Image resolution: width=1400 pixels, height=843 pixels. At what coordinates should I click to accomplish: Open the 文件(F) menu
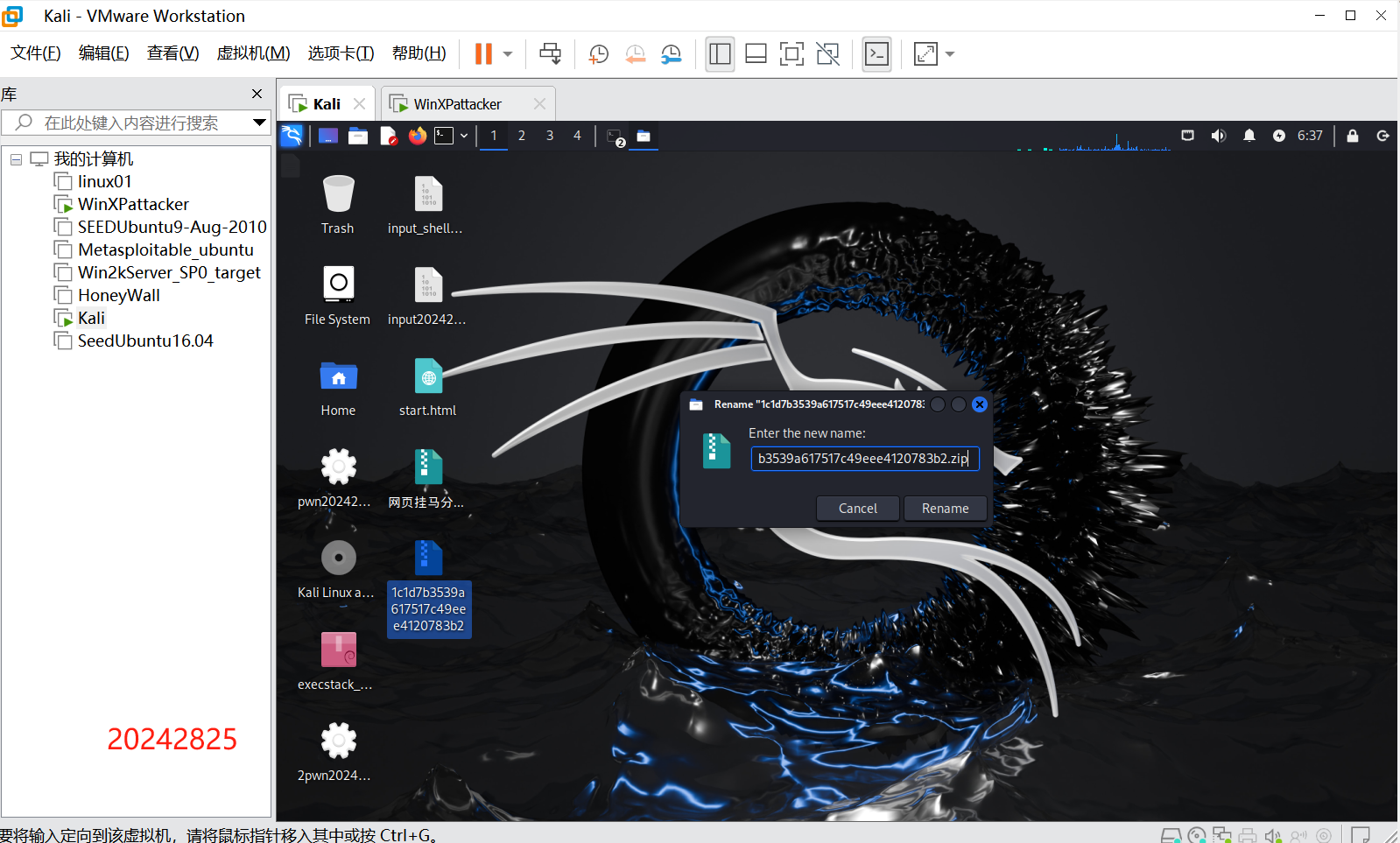pos(36,53)
